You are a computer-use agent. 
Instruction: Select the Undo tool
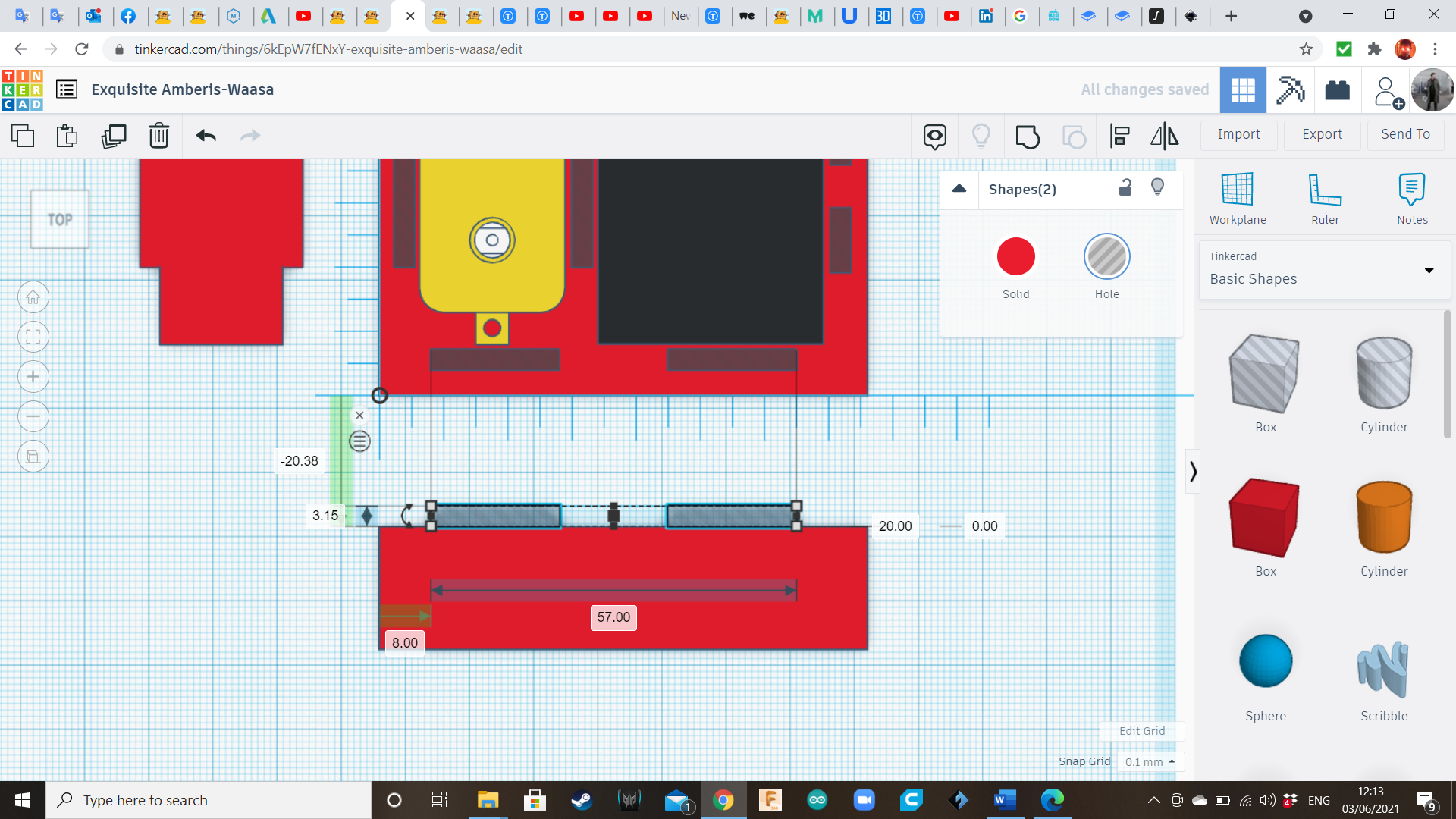(x=206, y=136)
